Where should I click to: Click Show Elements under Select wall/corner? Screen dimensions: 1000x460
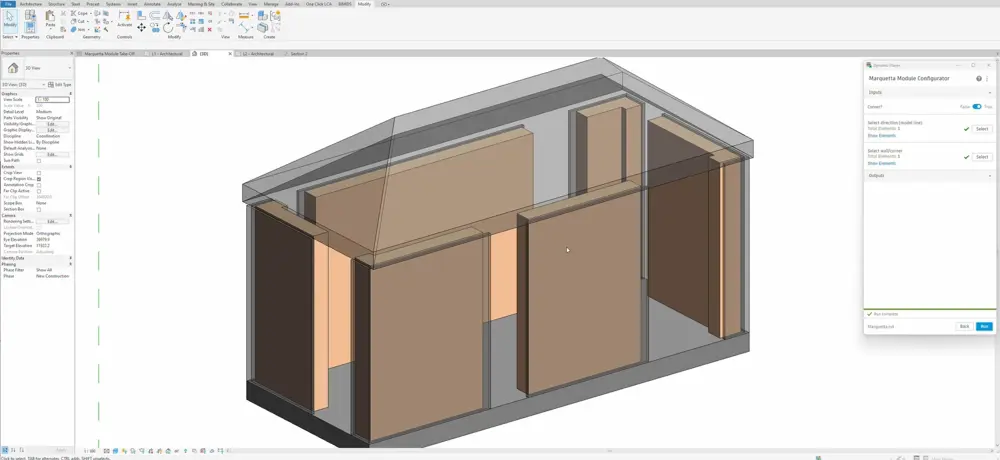pos(881,163)
